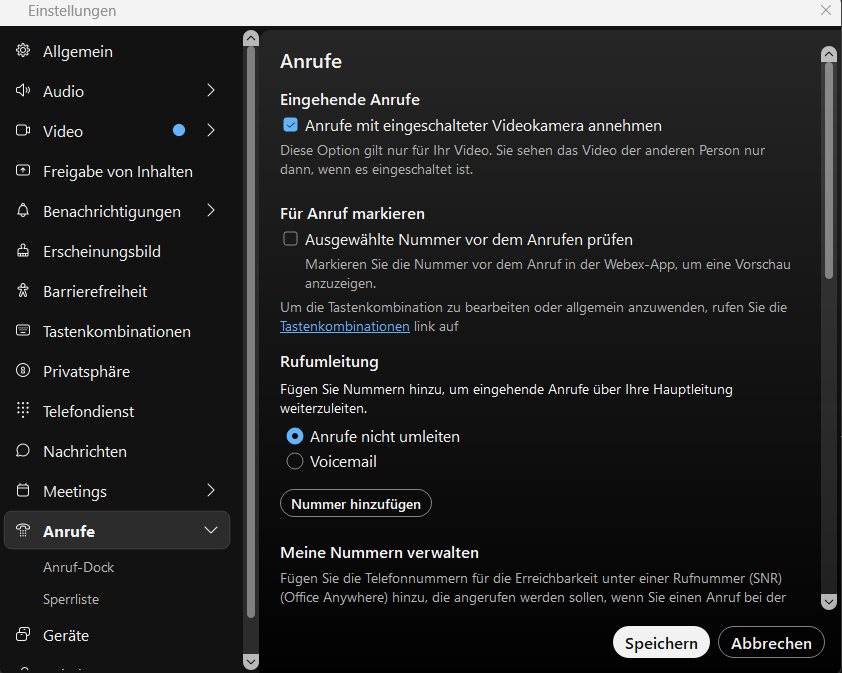Select the Anrufe telephone icon
Screen dimensions: 842x673
click(22, 530)
